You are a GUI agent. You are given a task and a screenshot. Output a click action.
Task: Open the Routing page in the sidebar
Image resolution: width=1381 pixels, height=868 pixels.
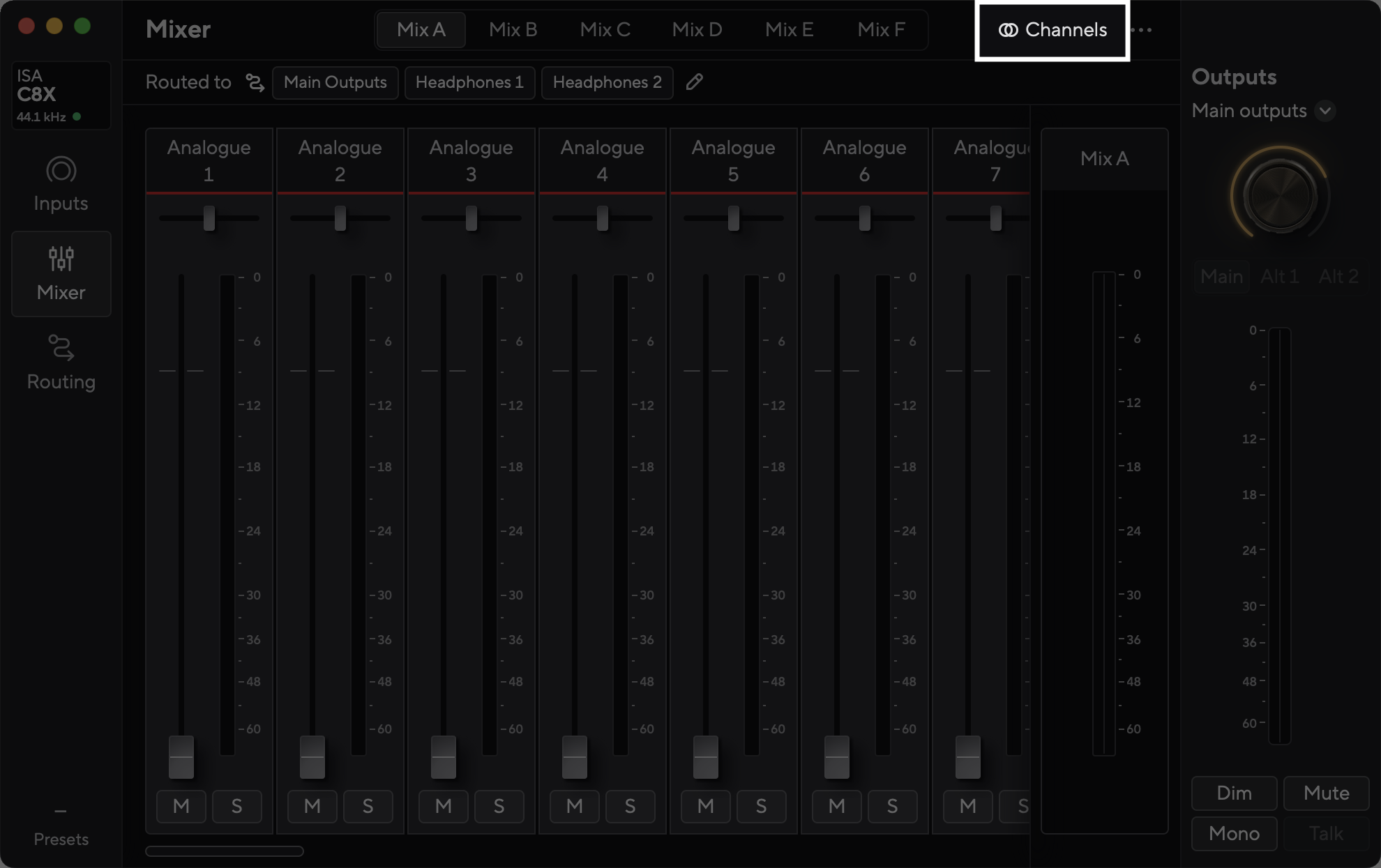click(61, 363)
